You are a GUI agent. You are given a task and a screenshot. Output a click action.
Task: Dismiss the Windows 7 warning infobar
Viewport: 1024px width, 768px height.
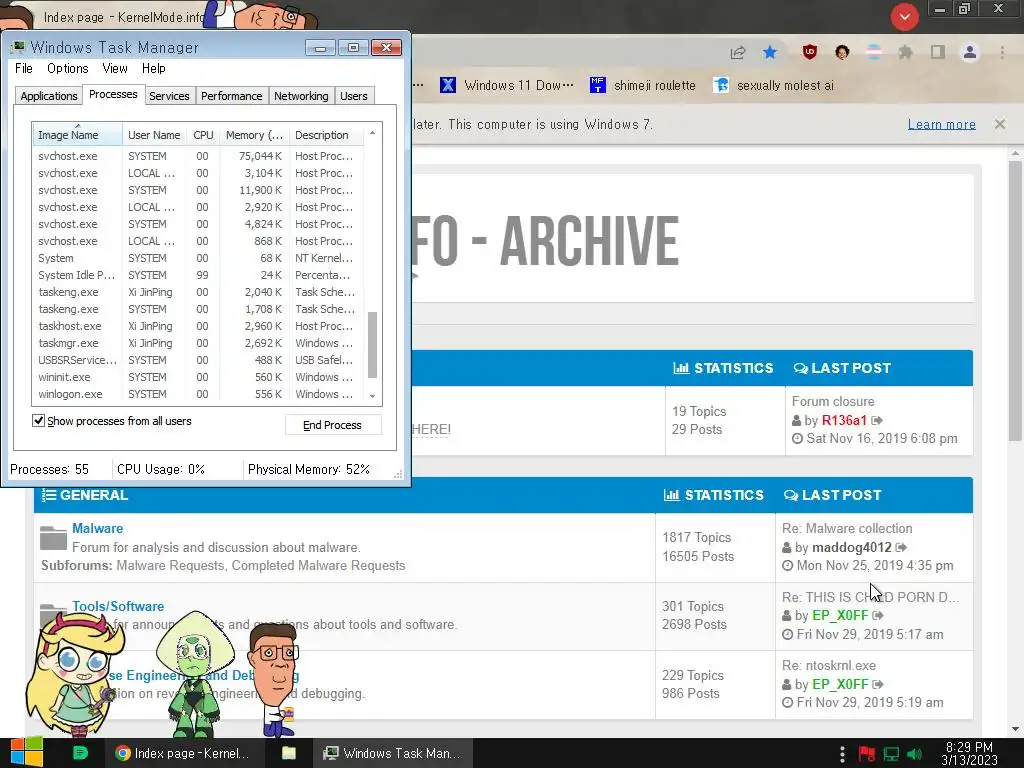click(x=999, y=124)
